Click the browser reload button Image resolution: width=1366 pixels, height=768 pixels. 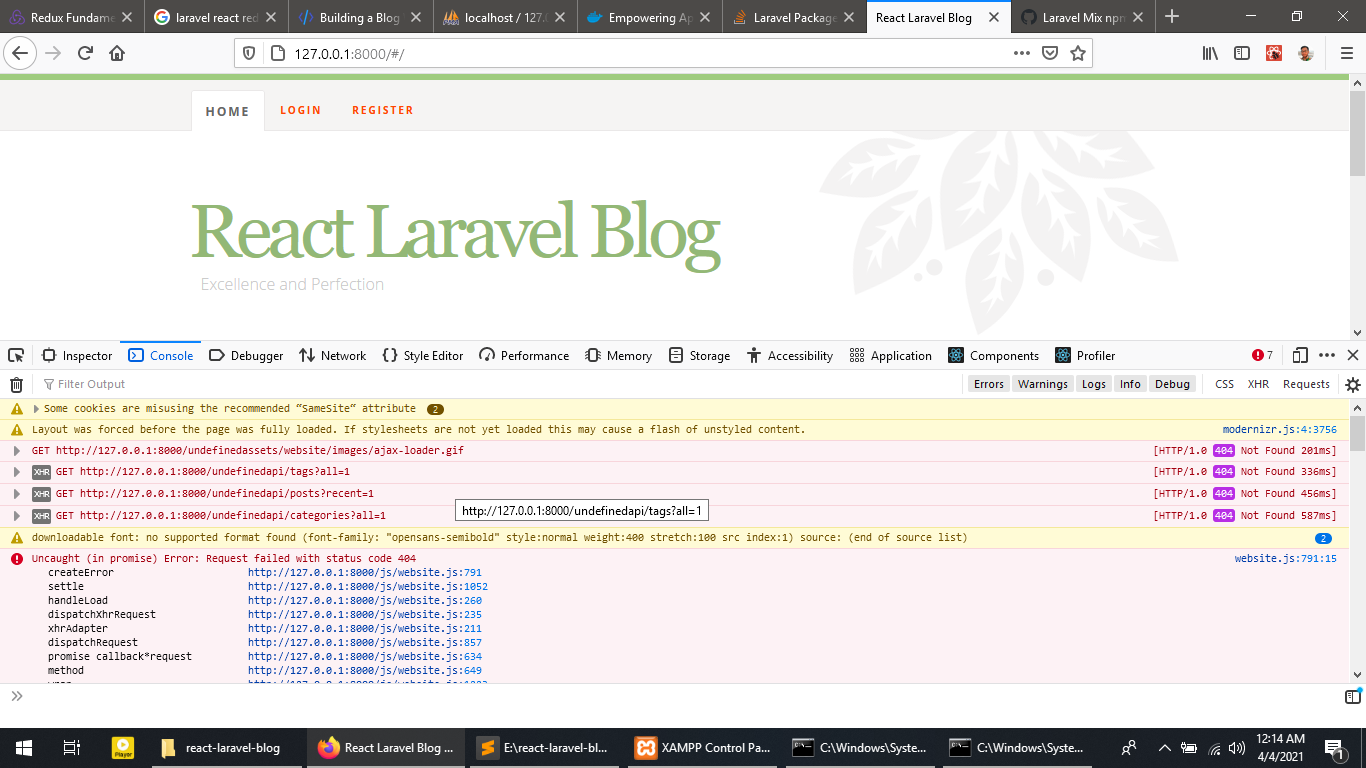[85, 54]
